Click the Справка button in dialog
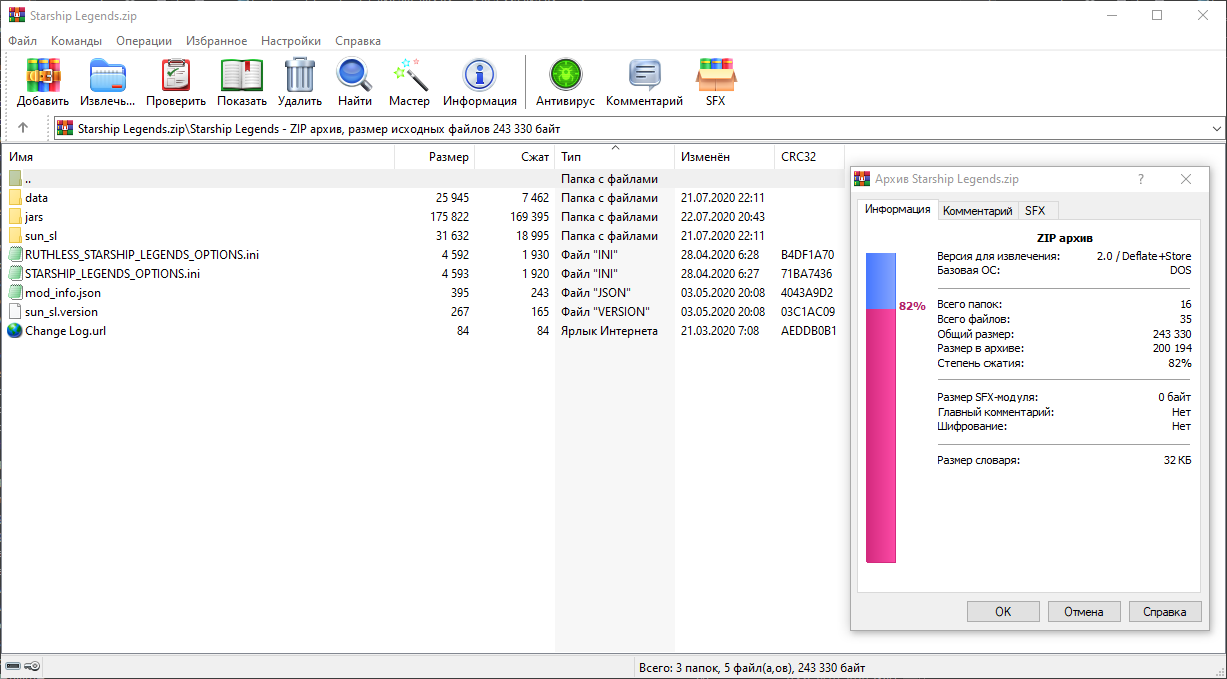 (1165, 612)
